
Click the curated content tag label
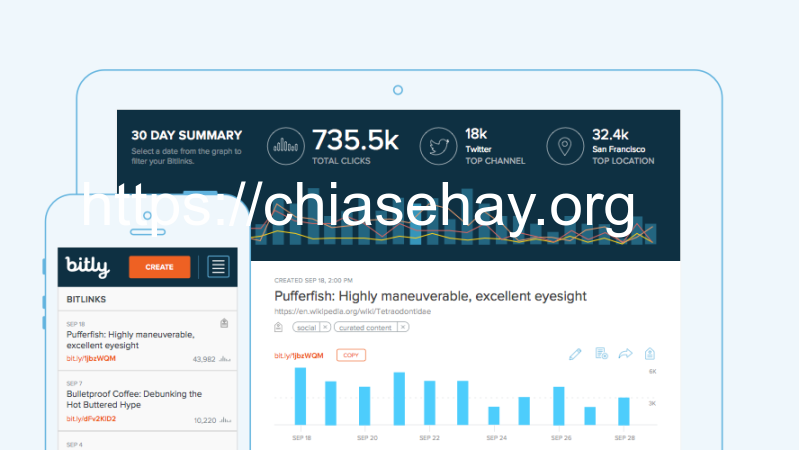(365, 328)
